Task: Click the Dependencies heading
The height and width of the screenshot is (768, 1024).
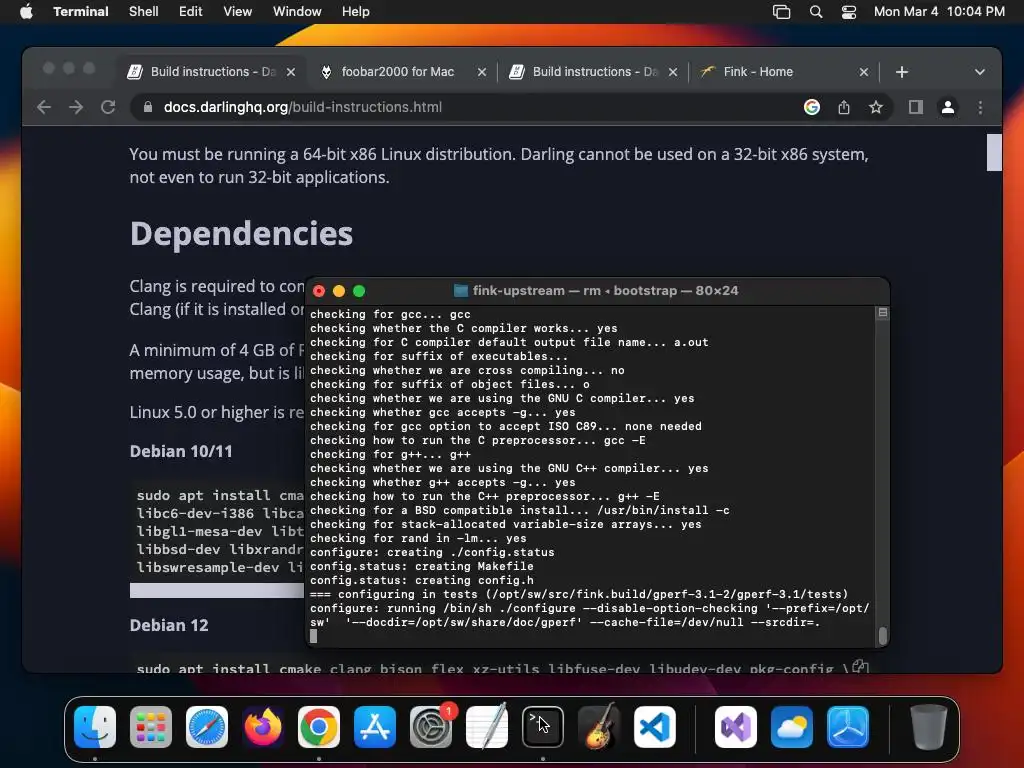Action: [241, 233]
